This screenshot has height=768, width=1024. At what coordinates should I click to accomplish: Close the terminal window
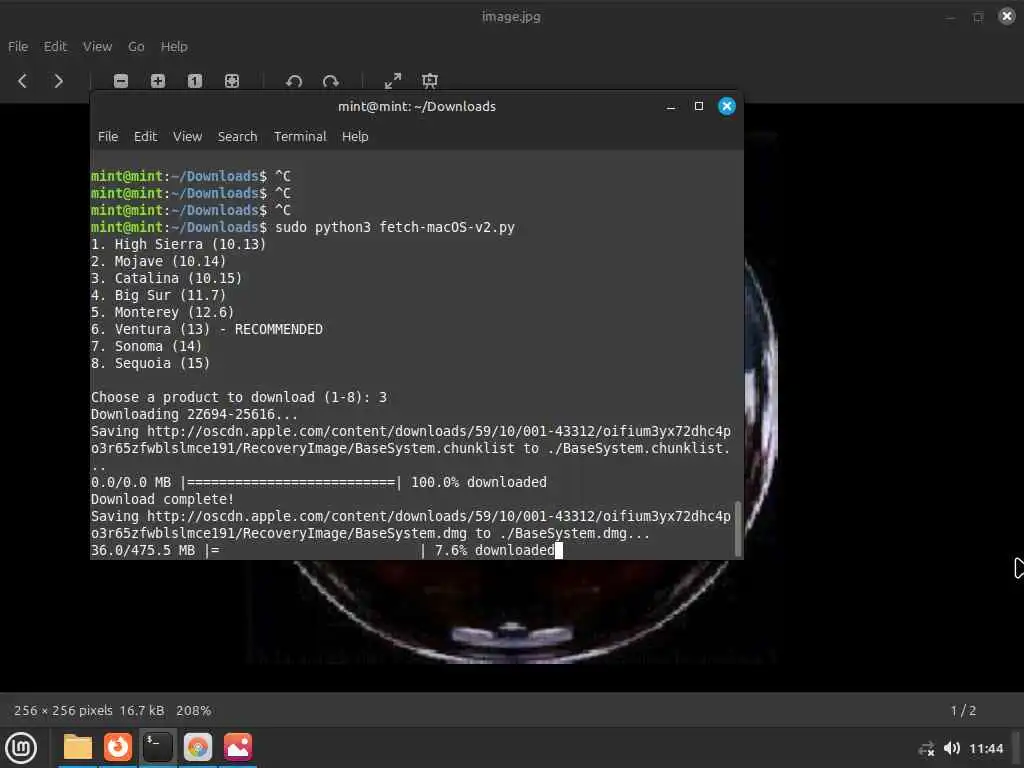click(726, 106)
